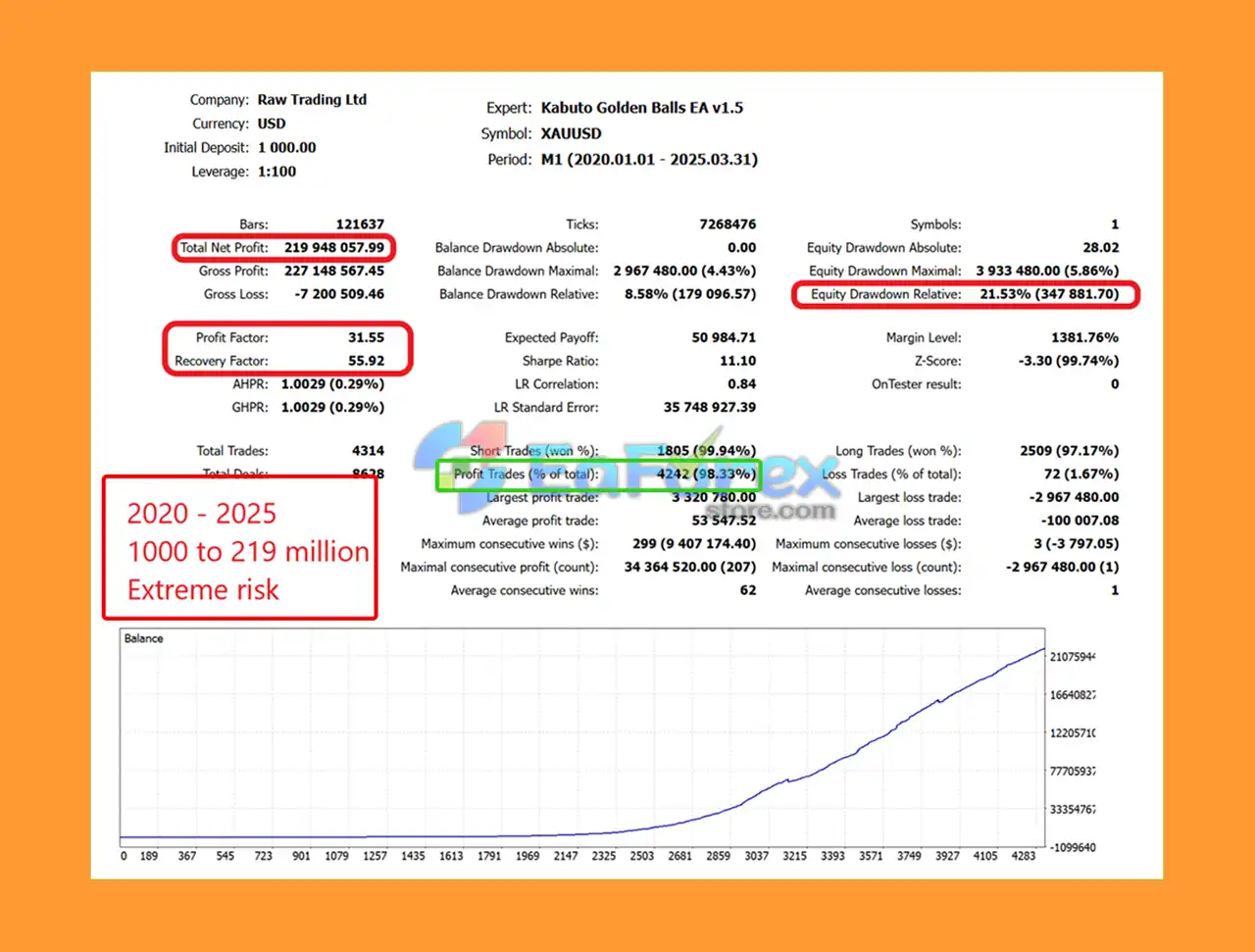1255x952 pixels.
Task: Click the Sharpe ratio value "11.10"
Action: [737, 361]
